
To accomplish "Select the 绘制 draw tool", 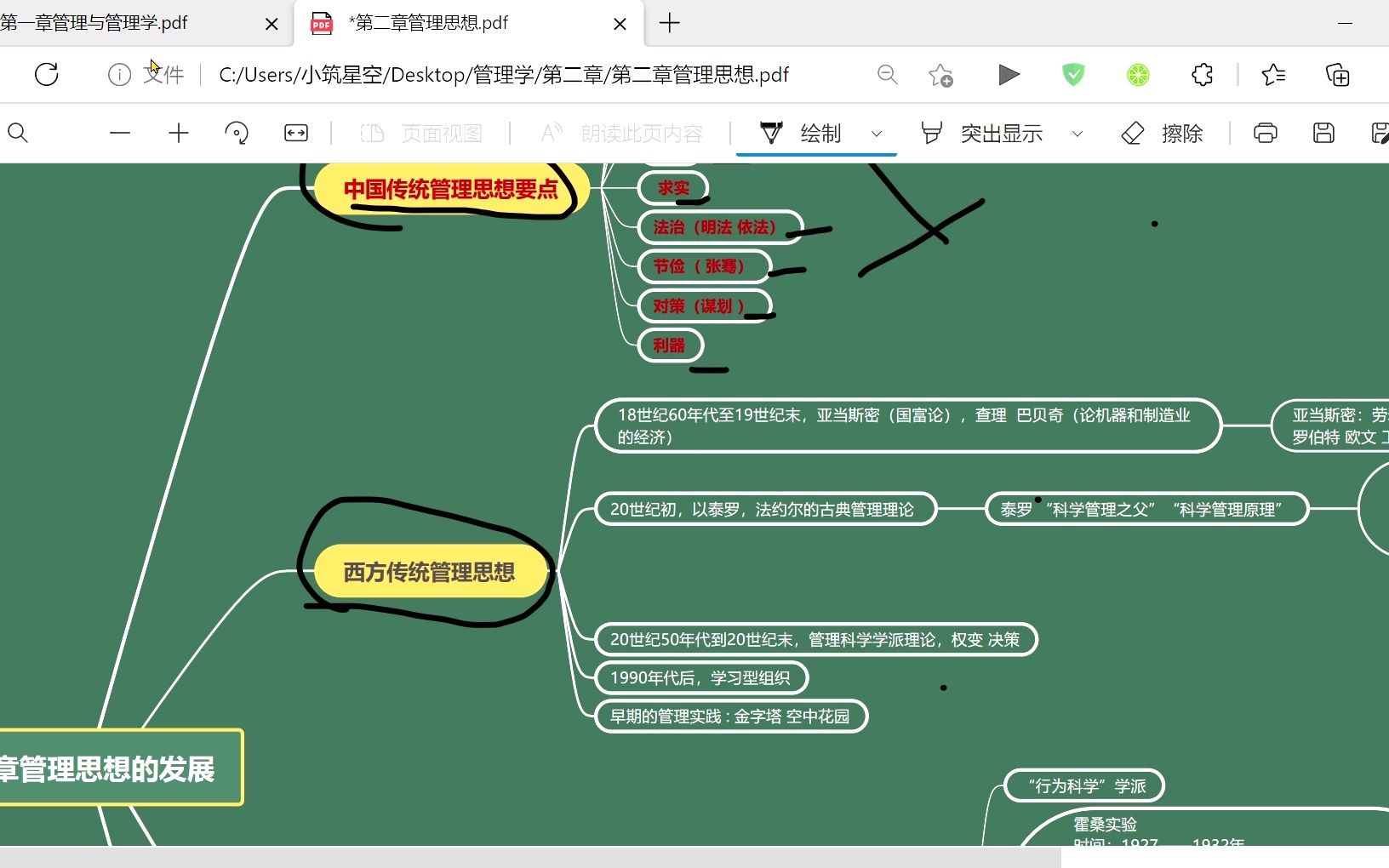I will click(800, 133).
